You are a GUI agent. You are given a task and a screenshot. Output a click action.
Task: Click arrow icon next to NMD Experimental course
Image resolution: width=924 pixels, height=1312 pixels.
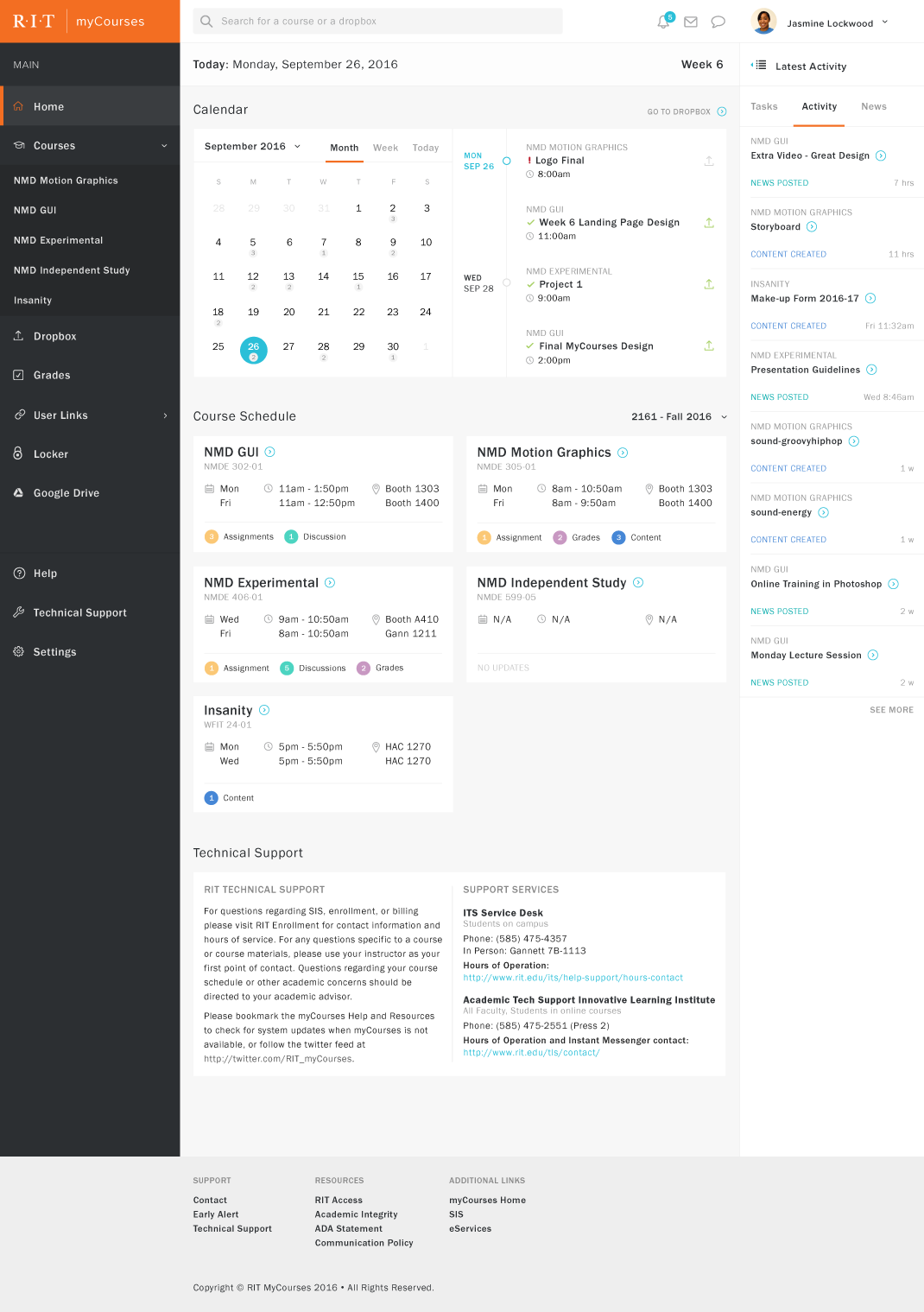(330, 583)
